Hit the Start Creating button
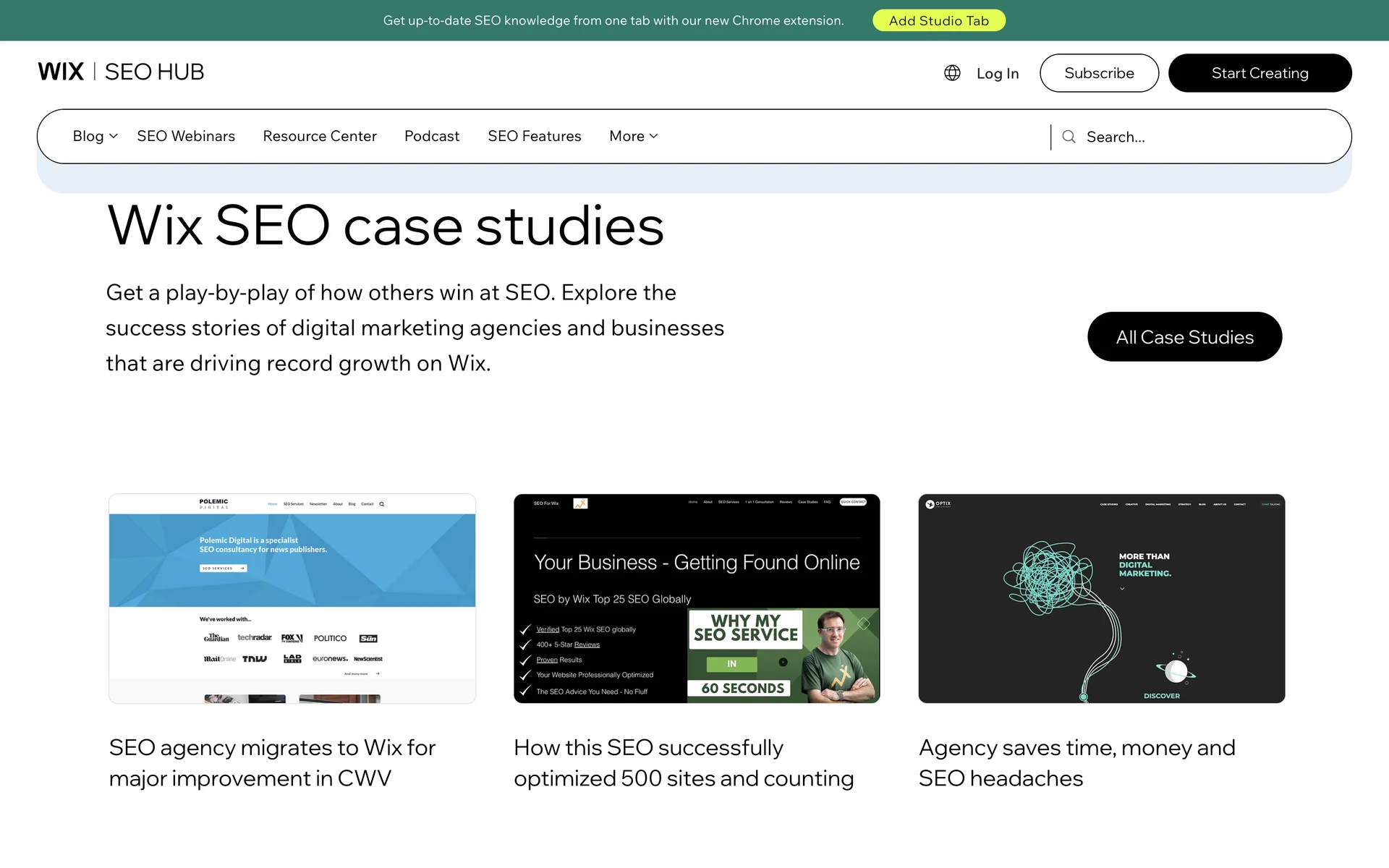 click(1260, 73)
